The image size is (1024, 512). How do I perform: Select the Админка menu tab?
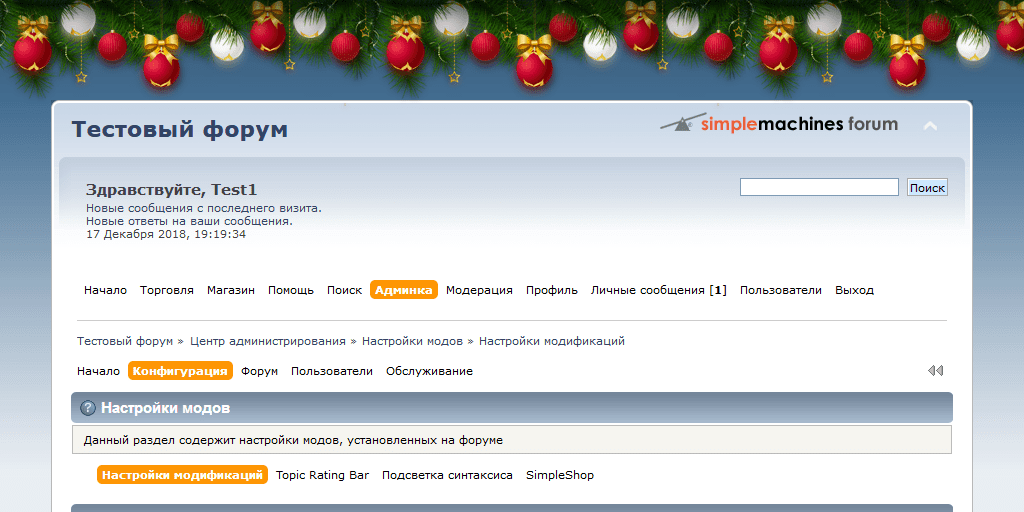[x=404, y=290]
